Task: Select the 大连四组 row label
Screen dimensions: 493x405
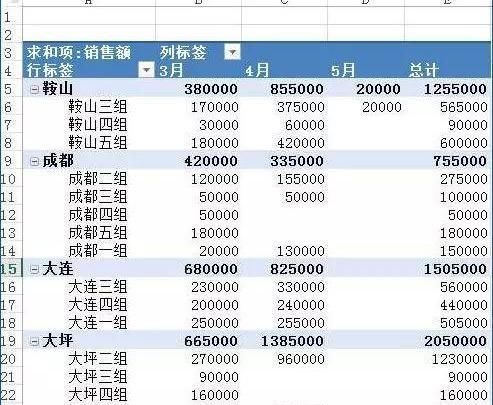Action: (x=98, y=305)
